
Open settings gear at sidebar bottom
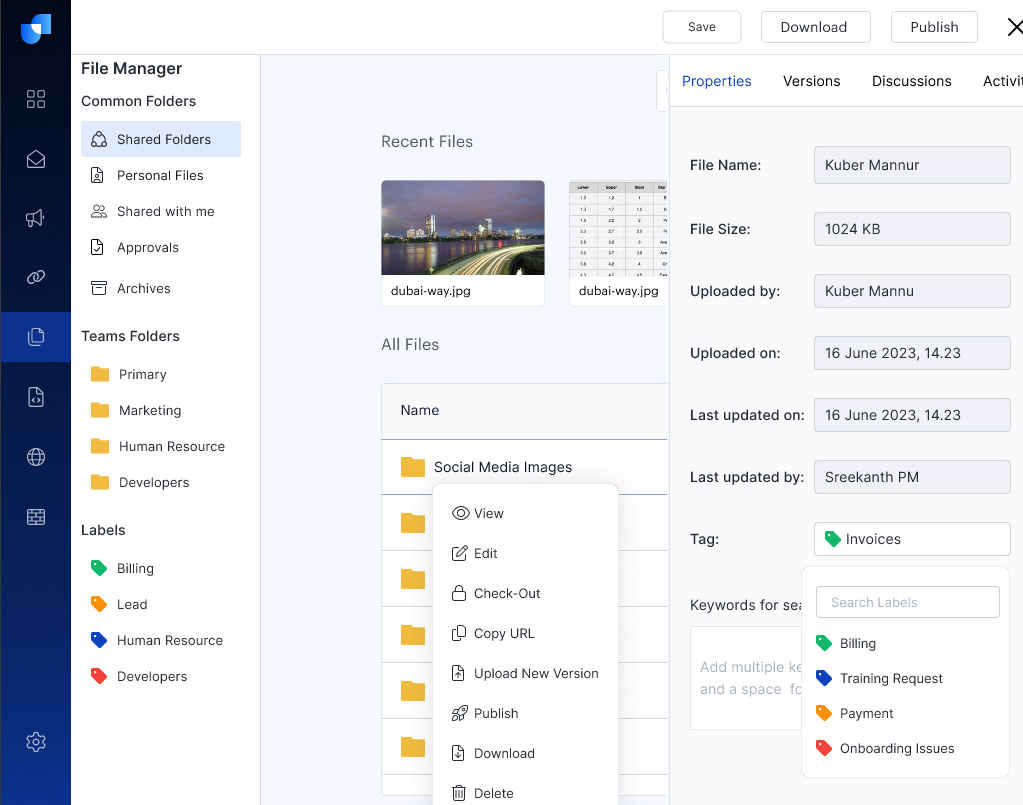pyautogui.click(x=36, y=742)
